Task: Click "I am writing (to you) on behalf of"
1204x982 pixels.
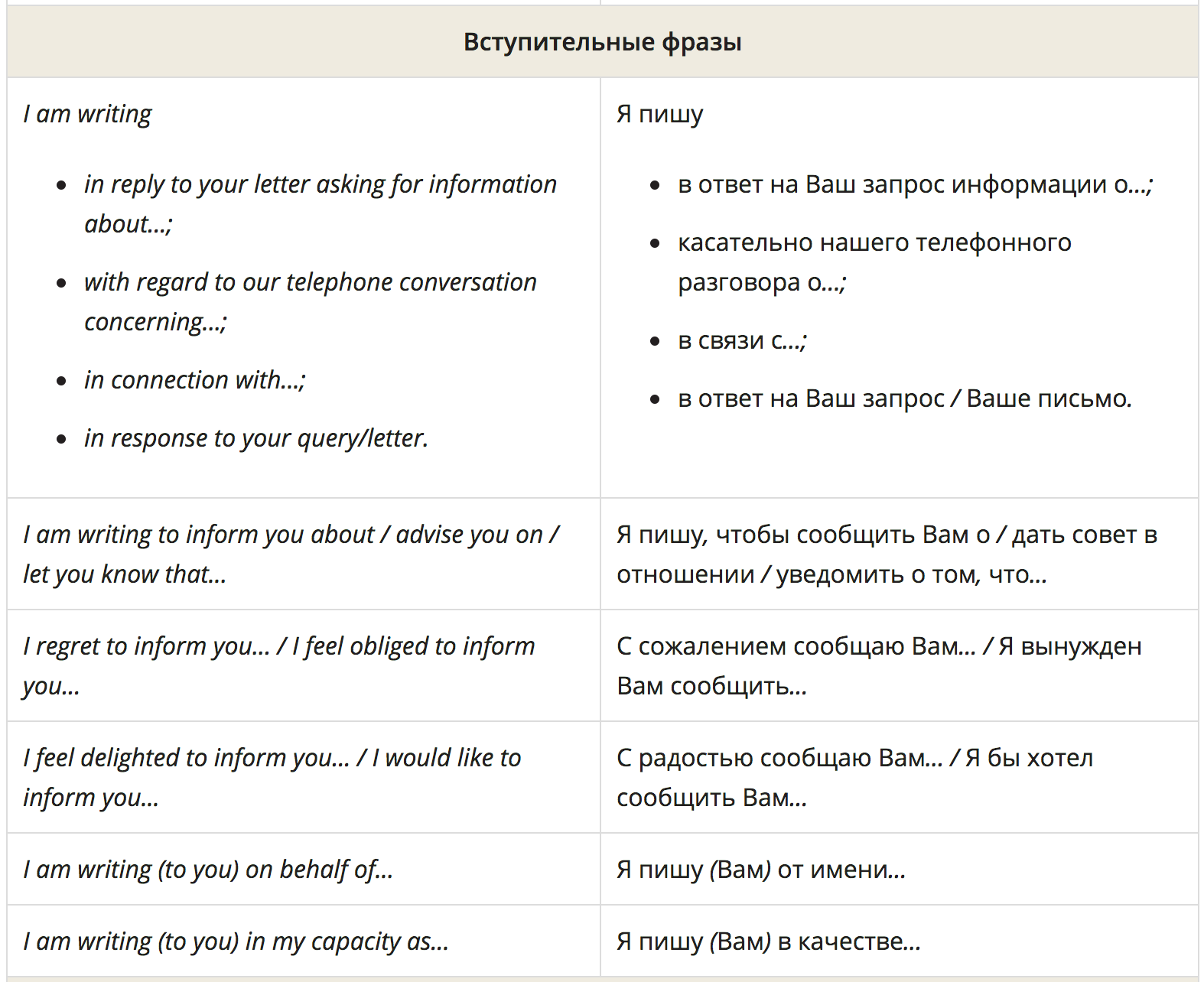Action: [207, 870]
